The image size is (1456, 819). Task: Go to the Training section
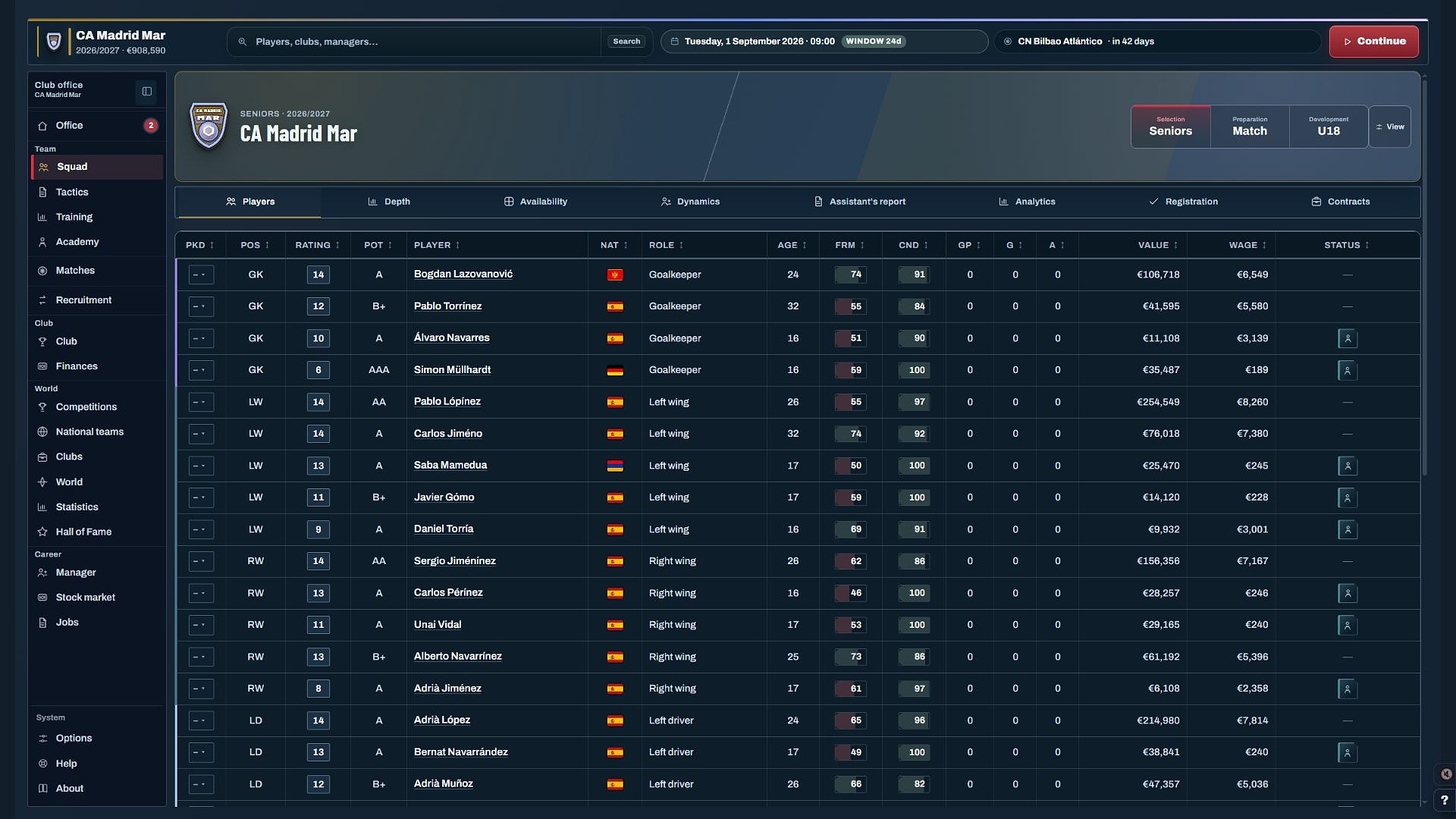[97, 217]
